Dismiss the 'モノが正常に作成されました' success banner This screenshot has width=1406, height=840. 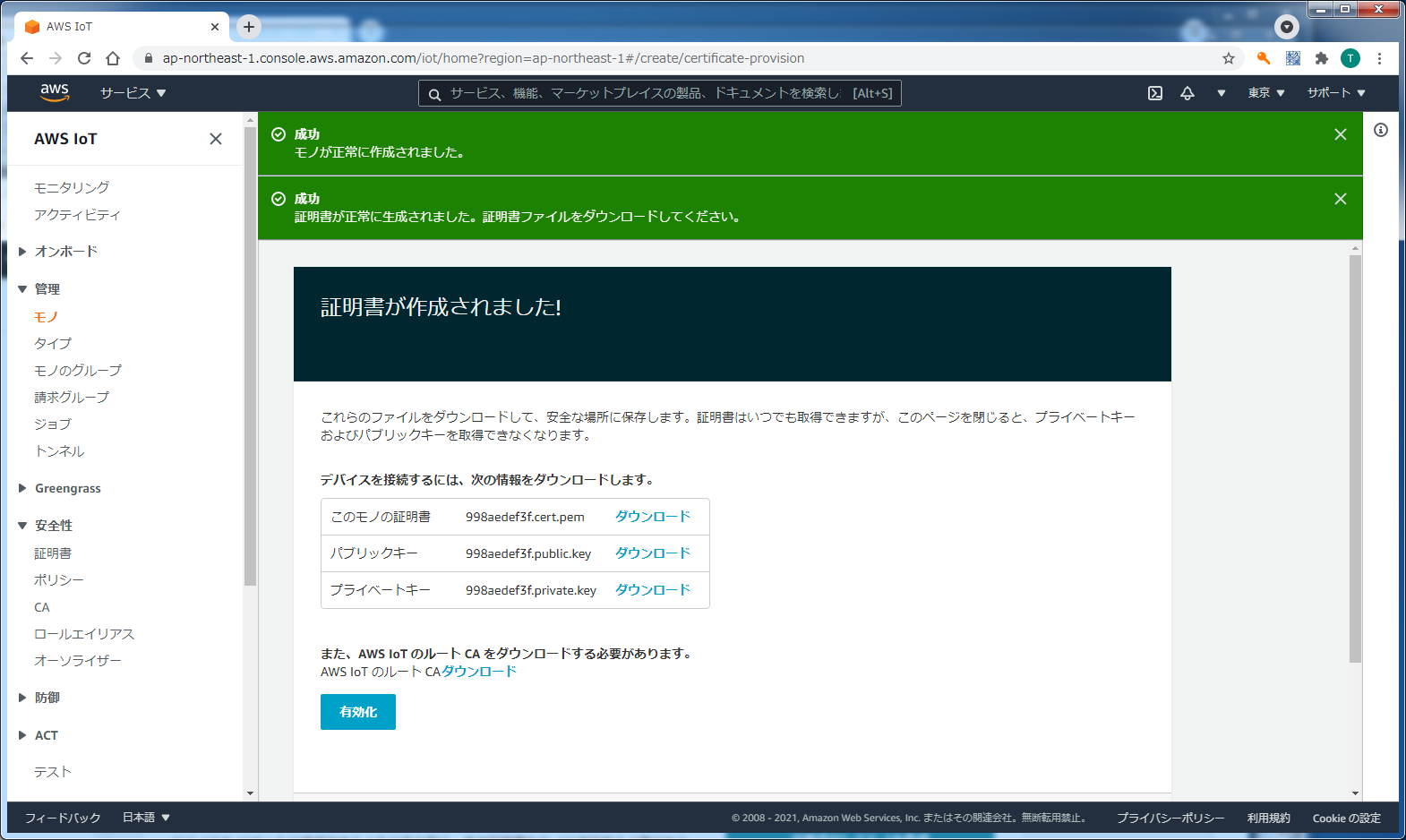pyautogui.click(x=1341, y=134)
